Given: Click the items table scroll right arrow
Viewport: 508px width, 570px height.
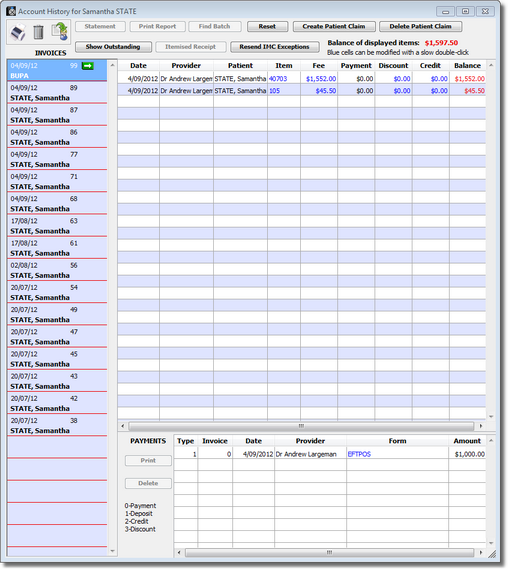Looking at the screenshot, I should [481, 426].
